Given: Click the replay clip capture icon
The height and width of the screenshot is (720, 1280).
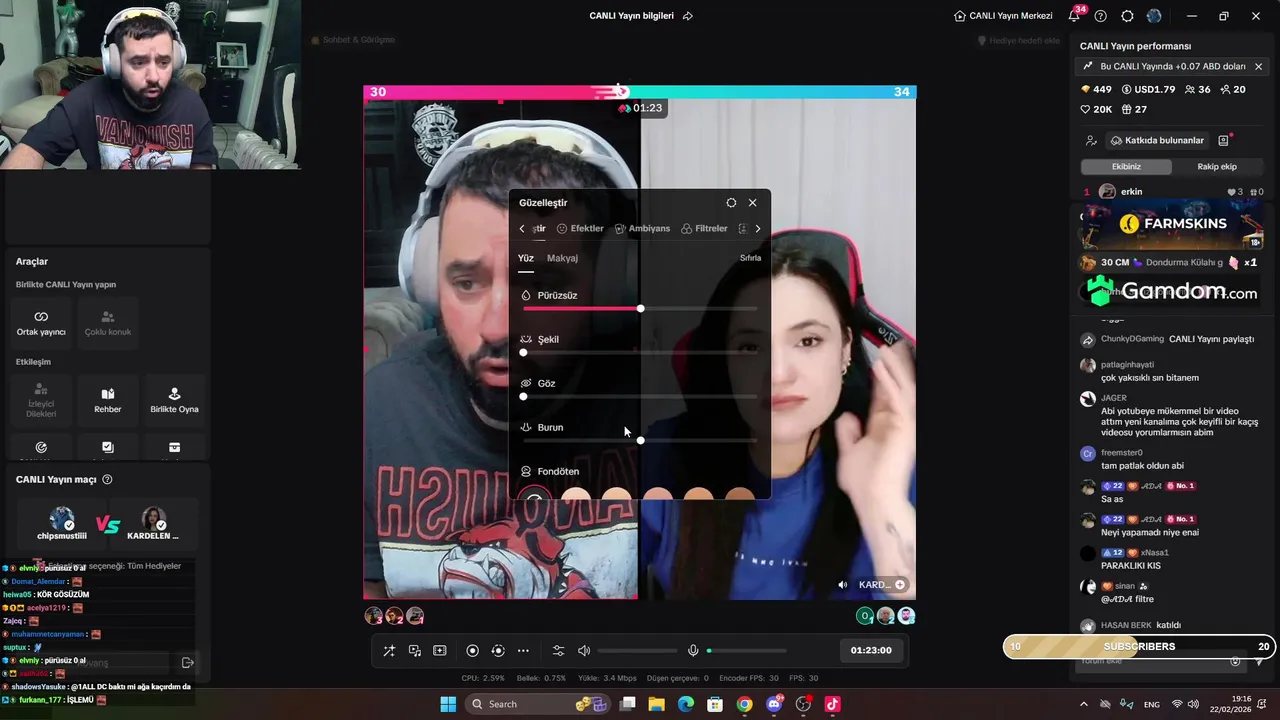Looking at the screenshot, I should coord(498,650).
